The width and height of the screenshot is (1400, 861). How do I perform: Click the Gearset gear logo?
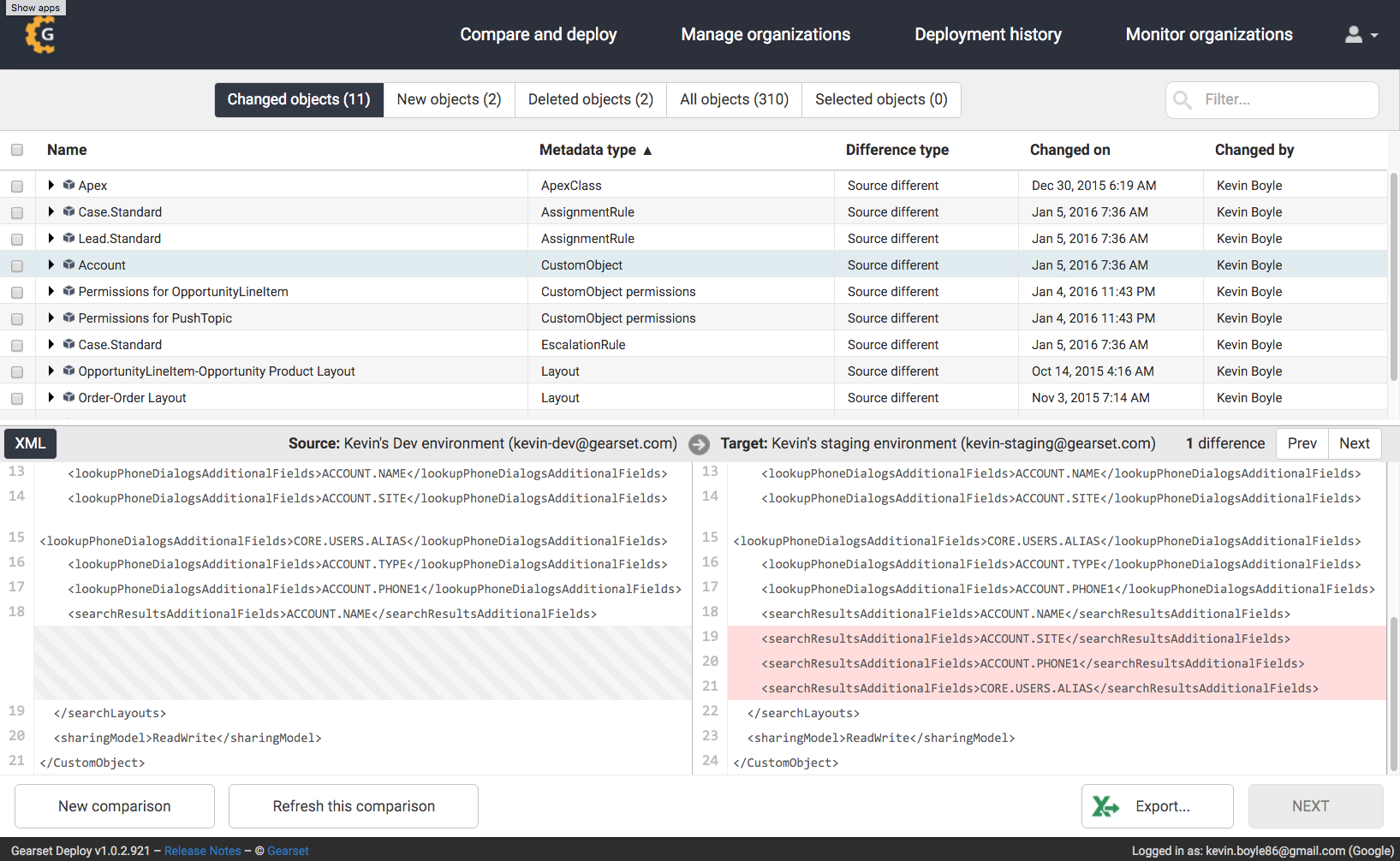click(x=40, y=35)
